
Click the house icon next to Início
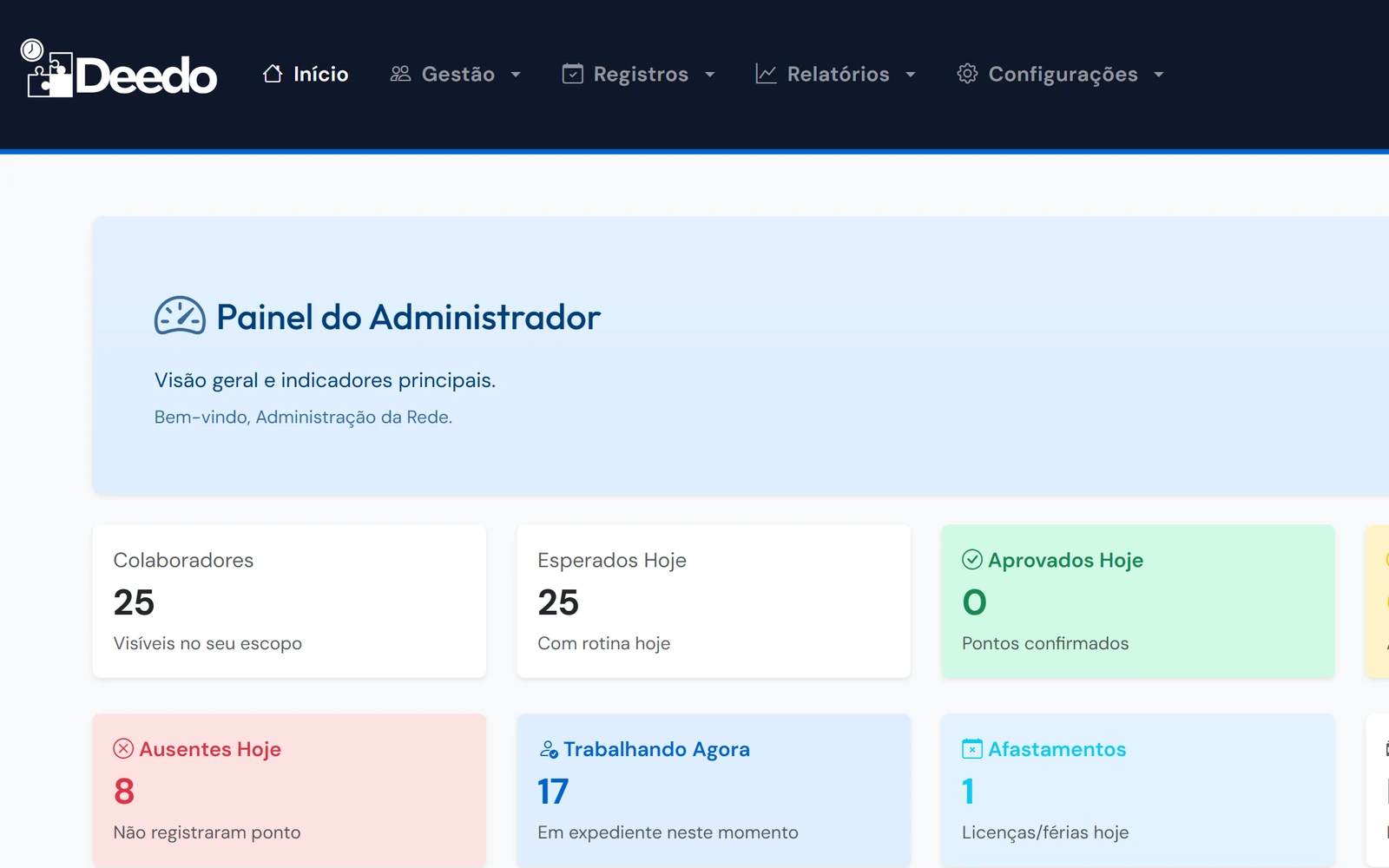273,74
